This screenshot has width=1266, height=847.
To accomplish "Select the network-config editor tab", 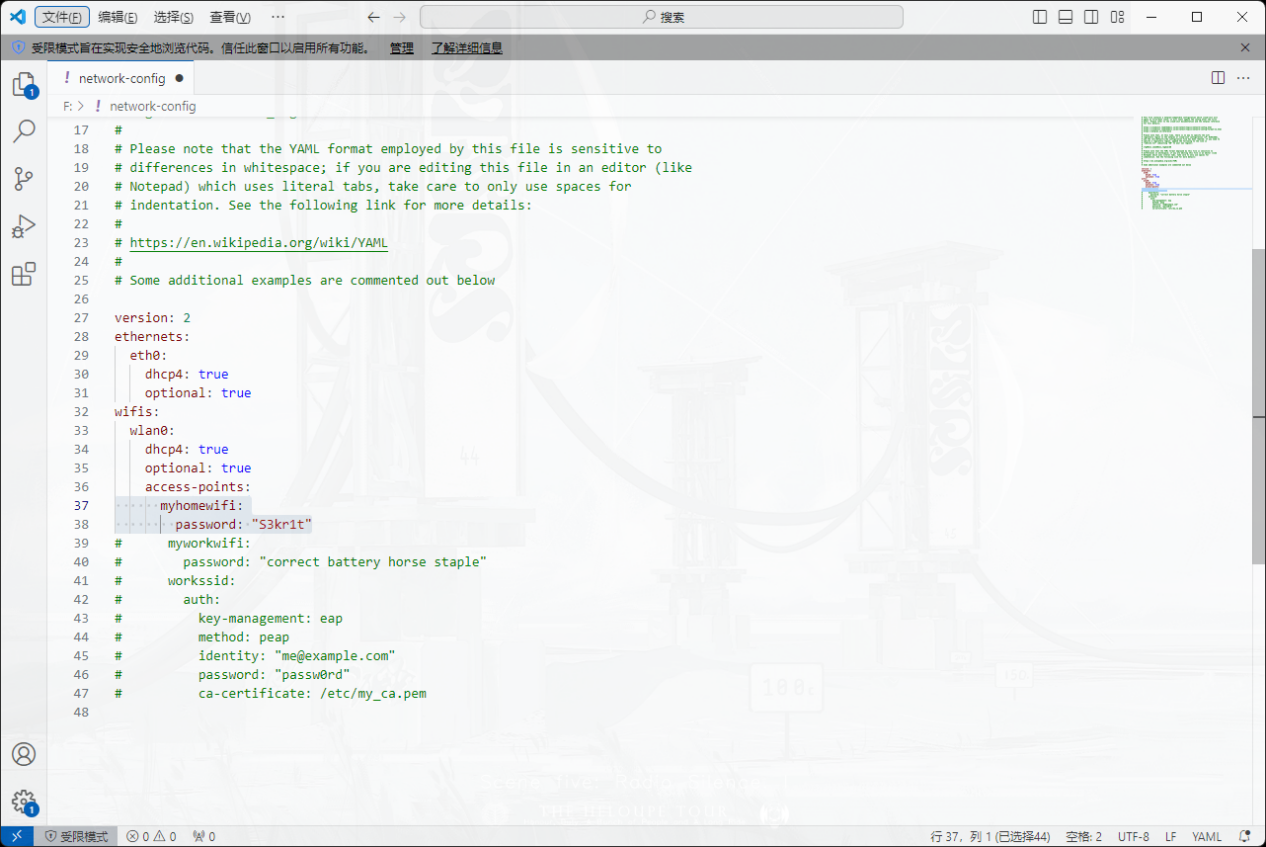I will 122,78.
